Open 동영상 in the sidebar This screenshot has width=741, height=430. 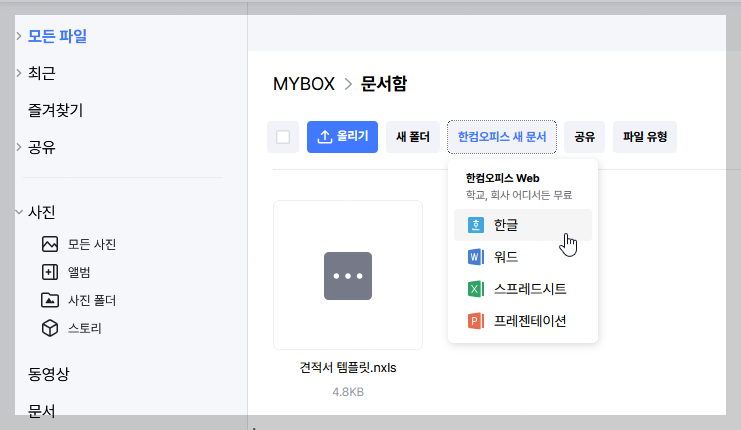pyautogui.click(x=49, y=374)
